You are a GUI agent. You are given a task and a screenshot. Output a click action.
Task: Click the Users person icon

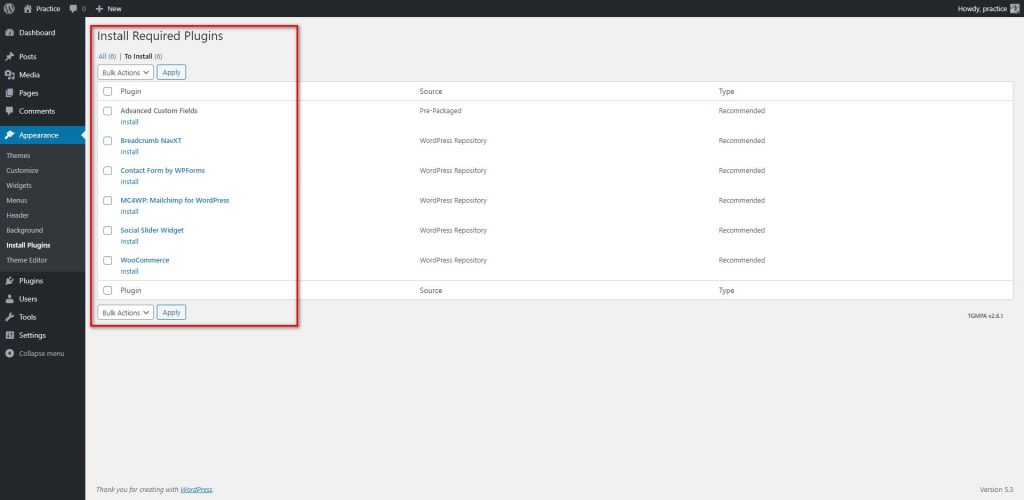pyautogui.click(x=10, y=299)
